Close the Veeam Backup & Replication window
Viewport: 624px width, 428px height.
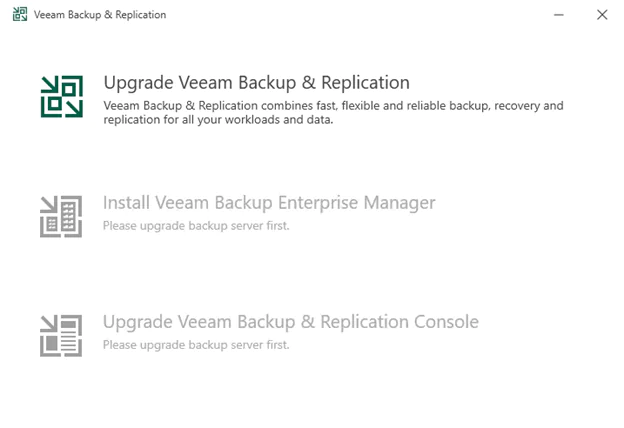point(601,15)
